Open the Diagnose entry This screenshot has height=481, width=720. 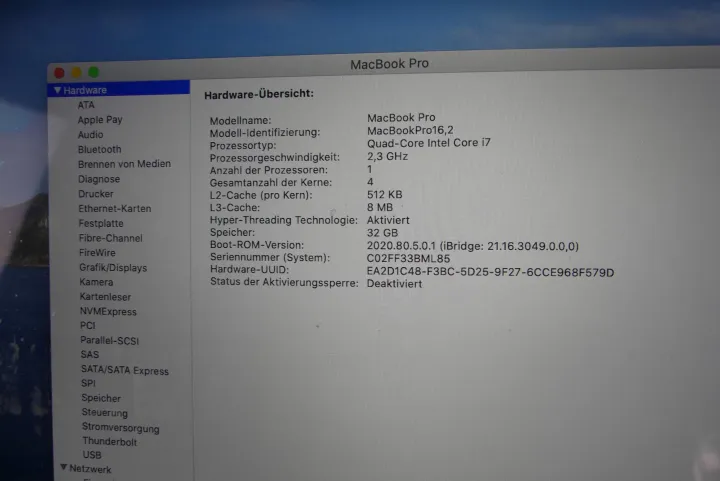click(99, 179)
